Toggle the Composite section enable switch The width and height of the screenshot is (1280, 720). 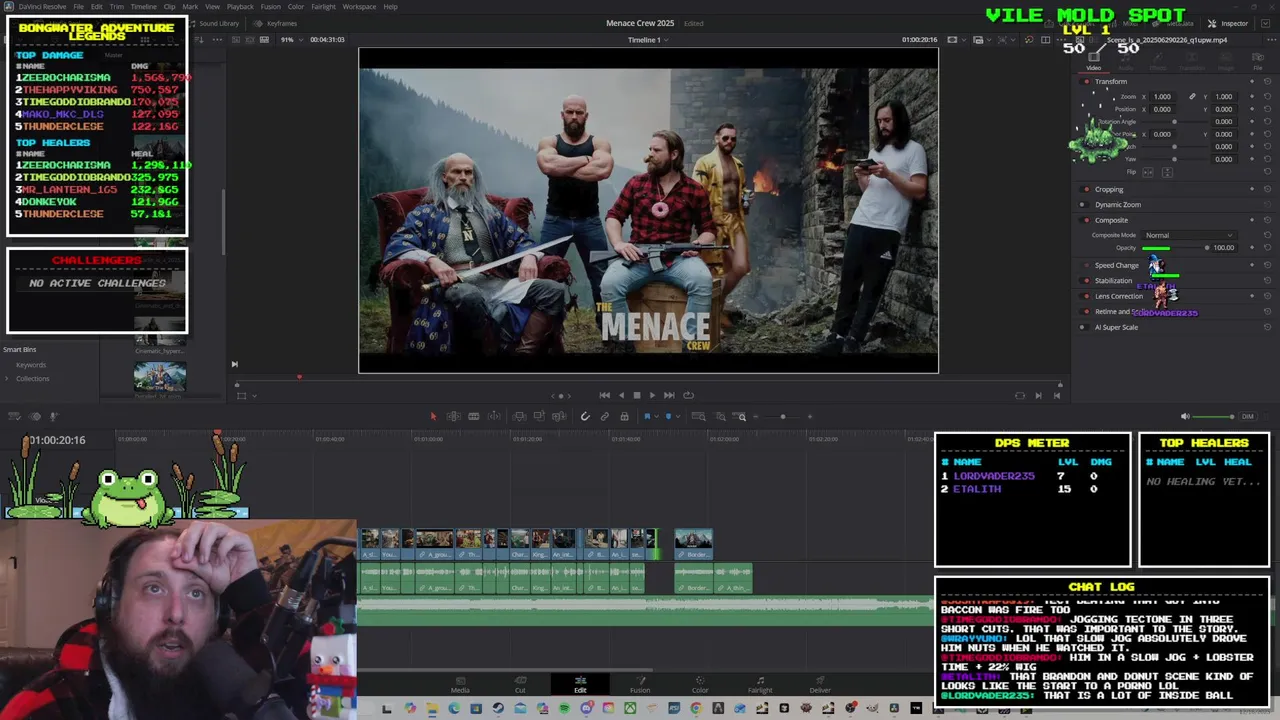tap(1086, 220)
